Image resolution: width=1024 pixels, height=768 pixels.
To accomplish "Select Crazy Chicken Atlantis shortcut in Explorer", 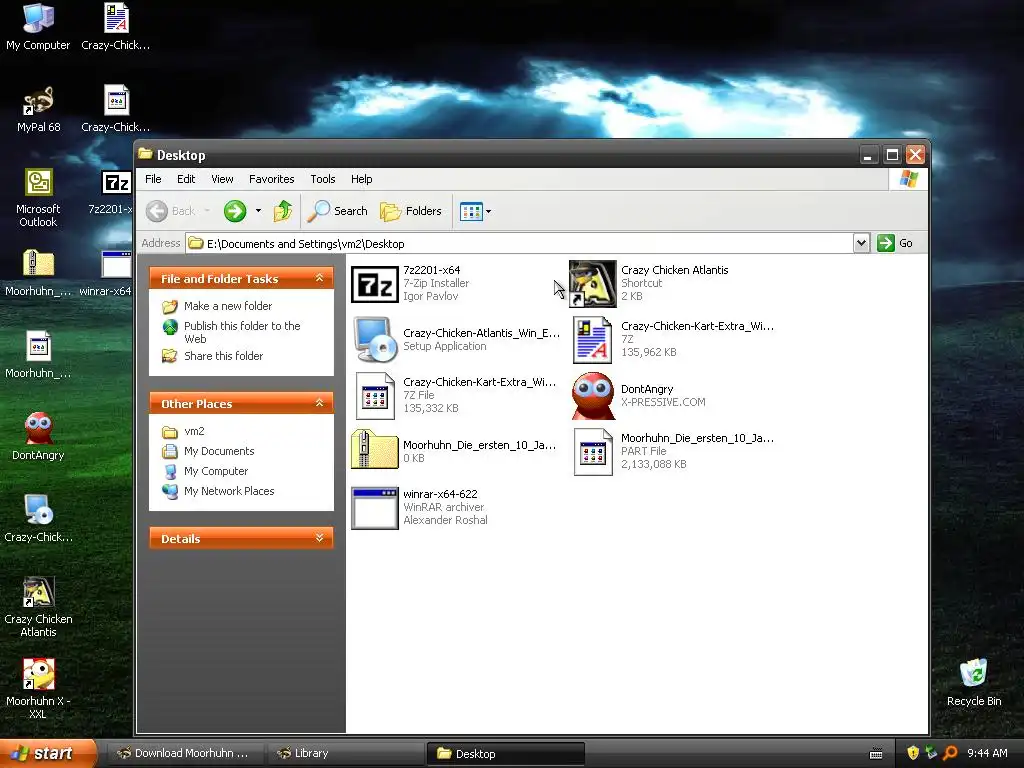I will 592,283.
